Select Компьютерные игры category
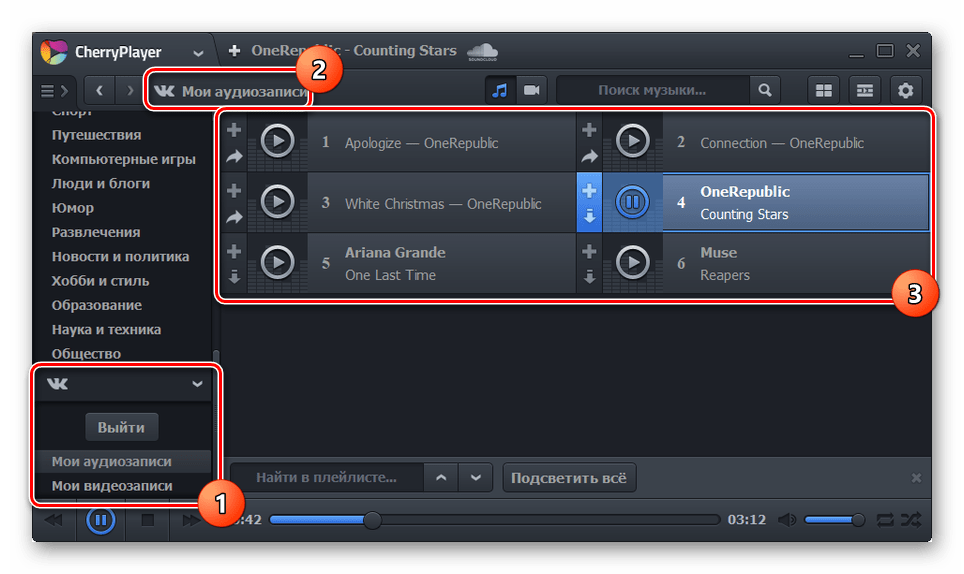The height and width of the screenshot is (574, 964). 124,159
